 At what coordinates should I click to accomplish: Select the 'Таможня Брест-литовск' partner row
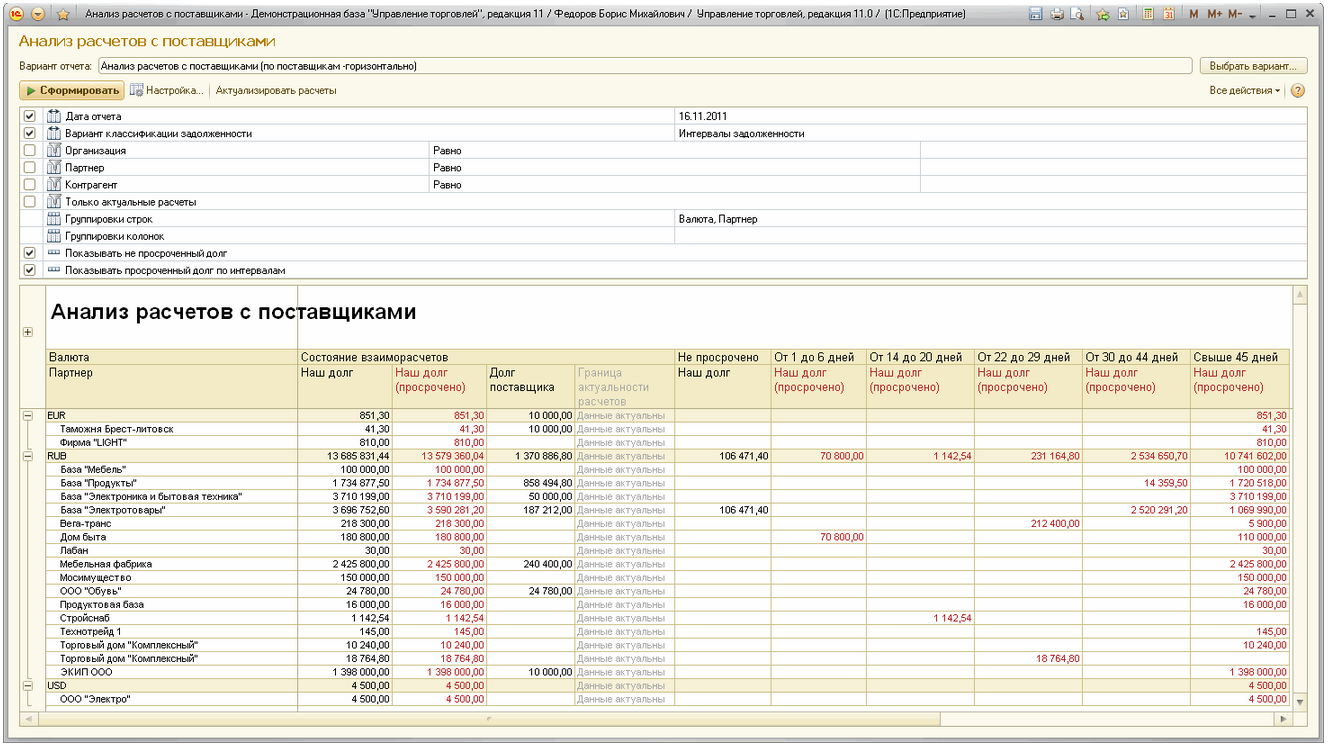coord(173,429)
